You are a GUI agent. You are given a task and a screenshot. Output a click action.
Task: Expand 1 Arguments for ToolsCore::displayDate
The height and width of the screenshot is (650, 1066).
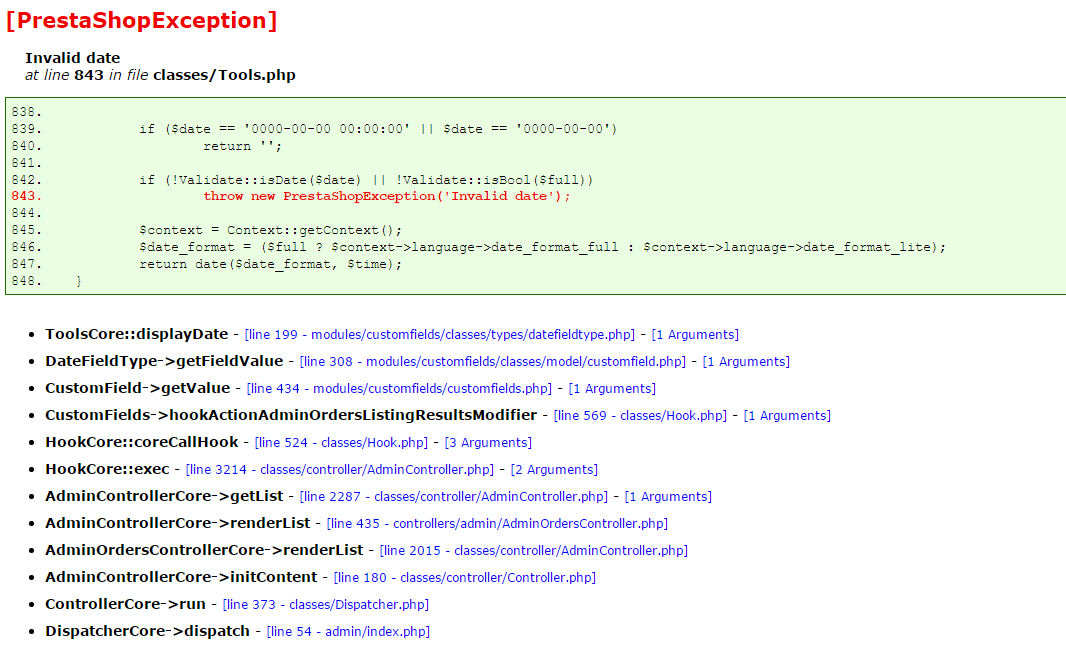coord(695,335)
